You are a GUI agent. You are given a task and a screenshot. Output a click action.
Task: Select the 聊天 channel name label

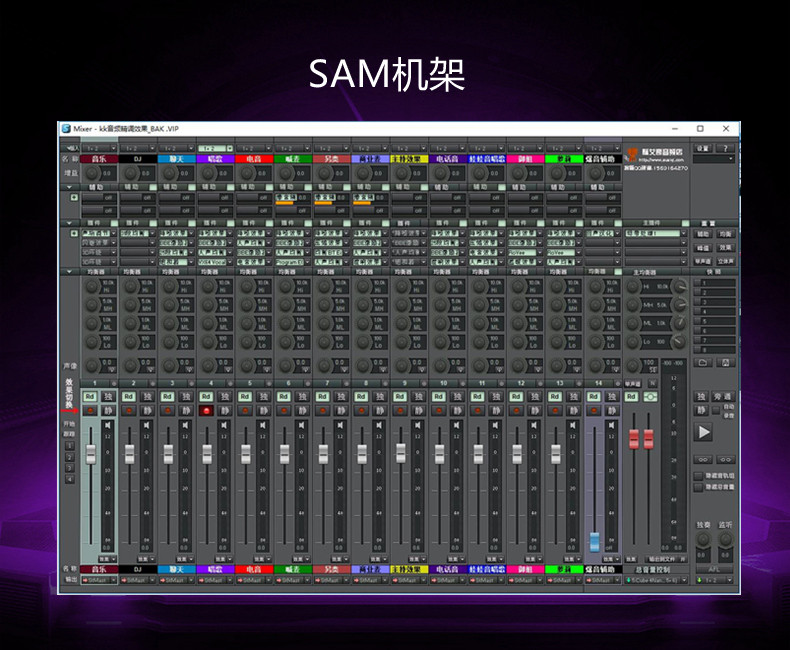coord(177,159)
